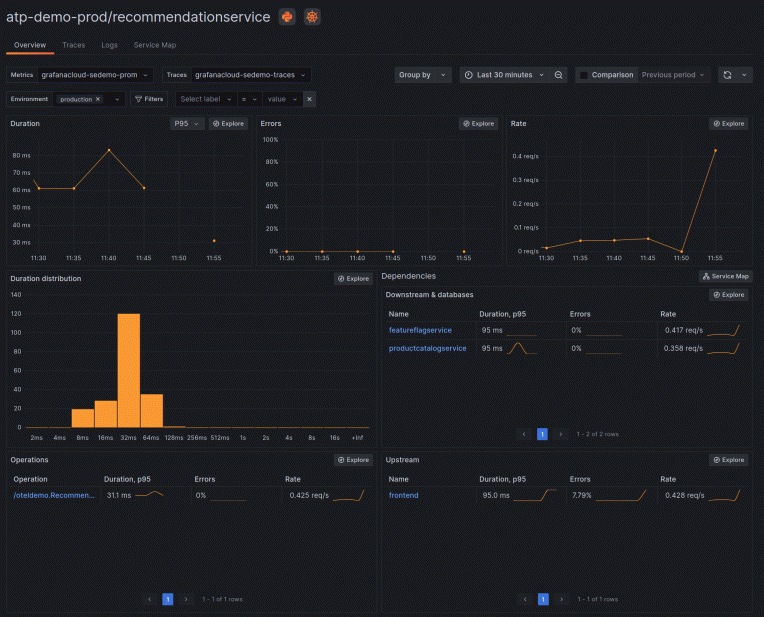Viewport: 764px width, 617px height.
Task: Click the 32ms histogram bar
Action: click(x=129, y=370)
